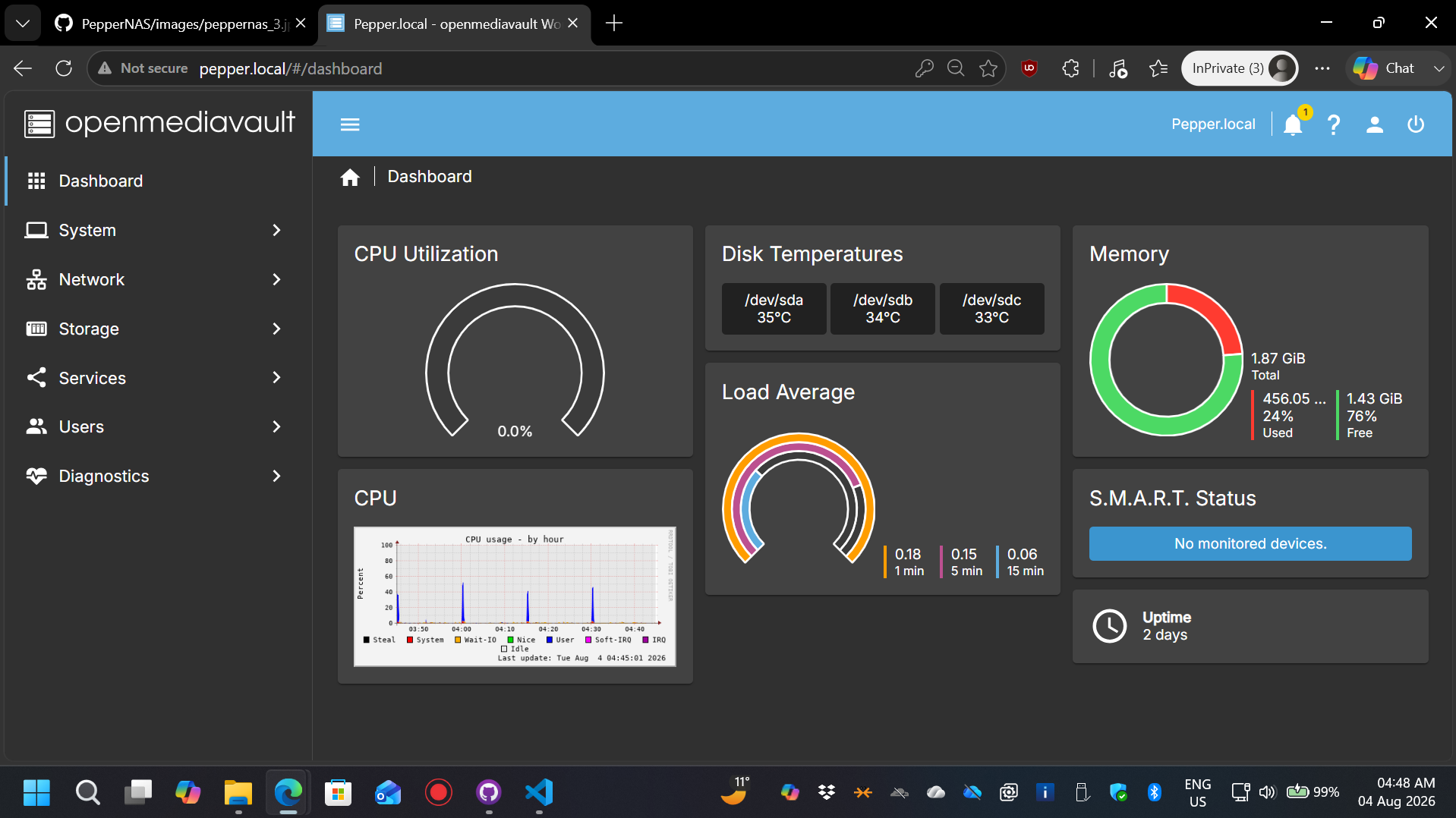The width and height of the screenshot is (1456, 818).
Task: Expand the Diagnostics menu chevron
Action: click(x=276, y=476)
